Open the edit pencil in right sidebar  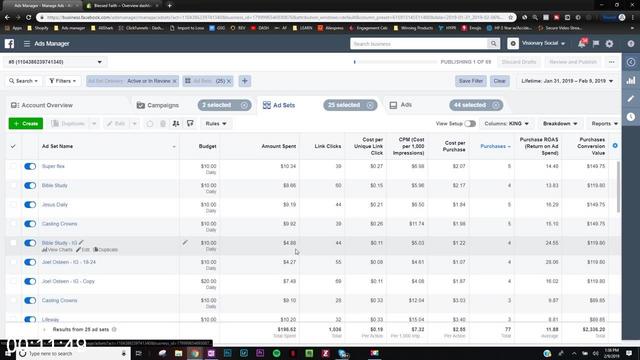click(631, 99)
